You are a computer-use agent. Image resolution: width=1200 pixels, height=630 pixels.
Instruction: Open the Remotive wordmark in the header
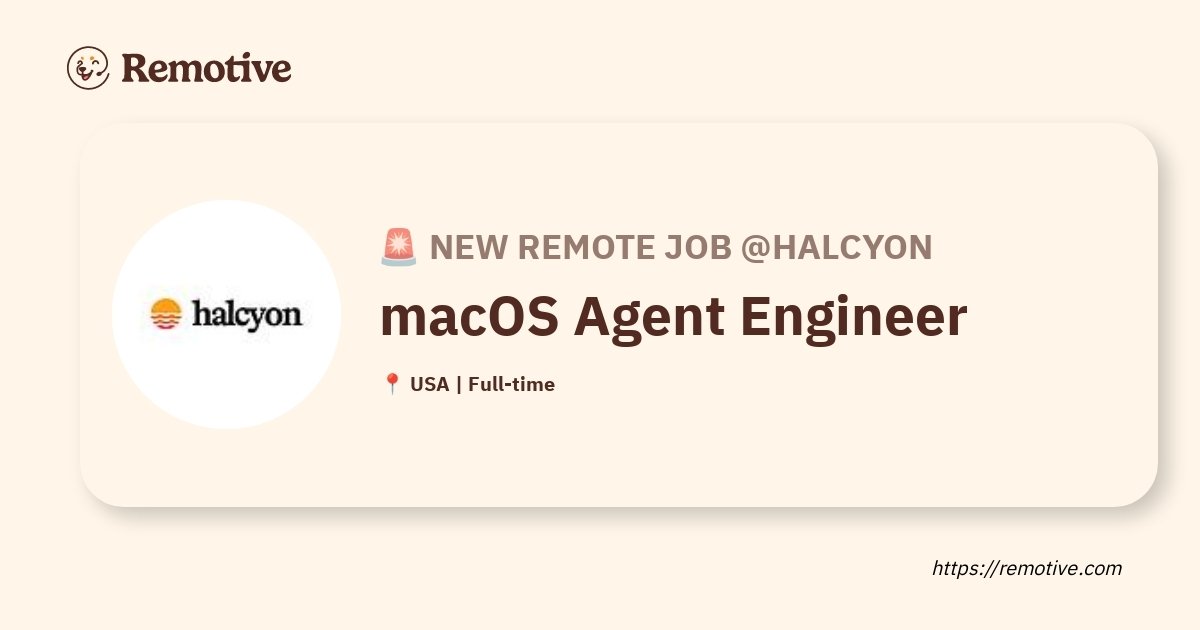pos(207,68)
